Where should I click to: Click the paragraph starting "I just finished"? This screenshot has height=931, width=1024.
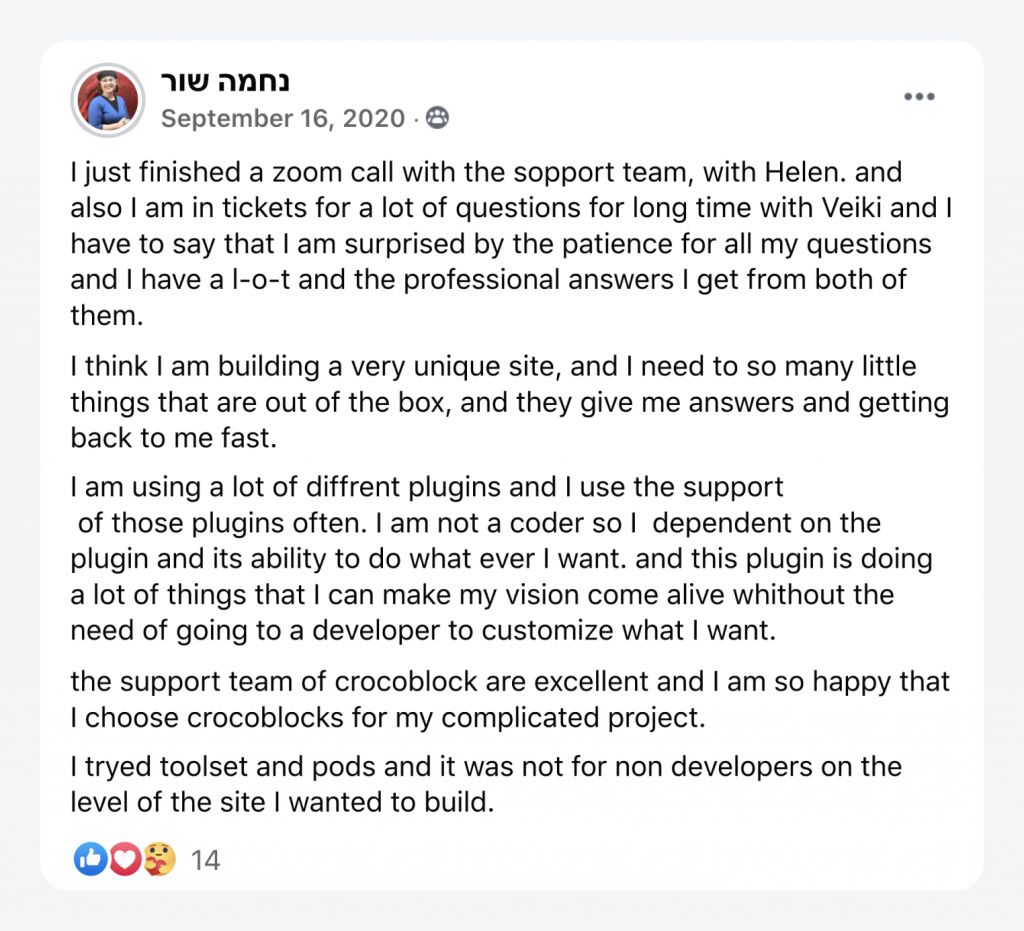[511, 244]
